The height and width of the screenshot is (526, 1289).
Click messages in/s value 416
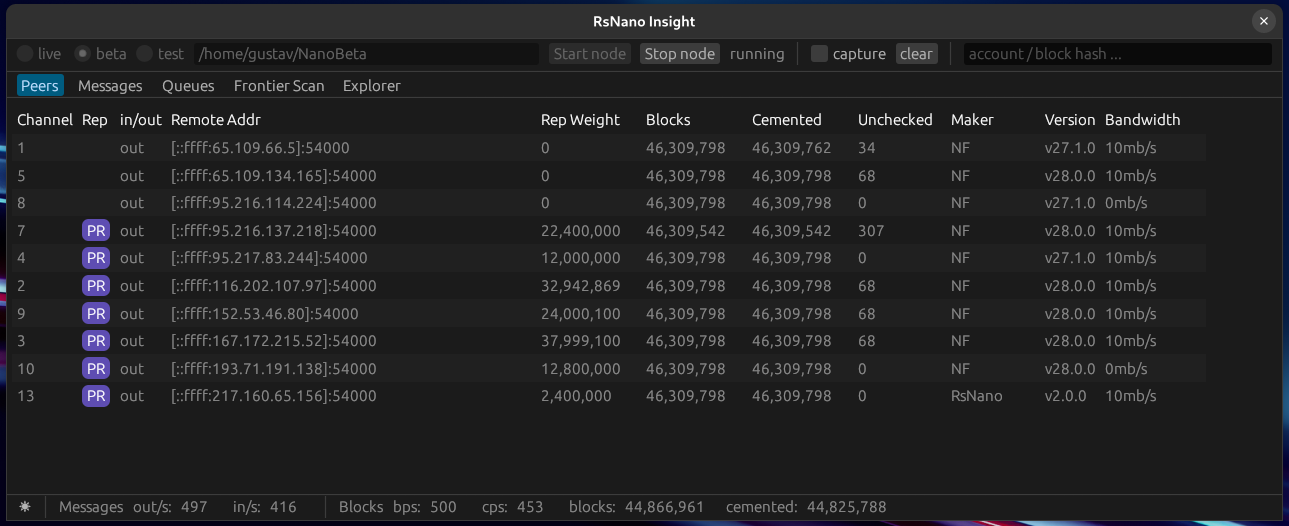coord(283,507)
